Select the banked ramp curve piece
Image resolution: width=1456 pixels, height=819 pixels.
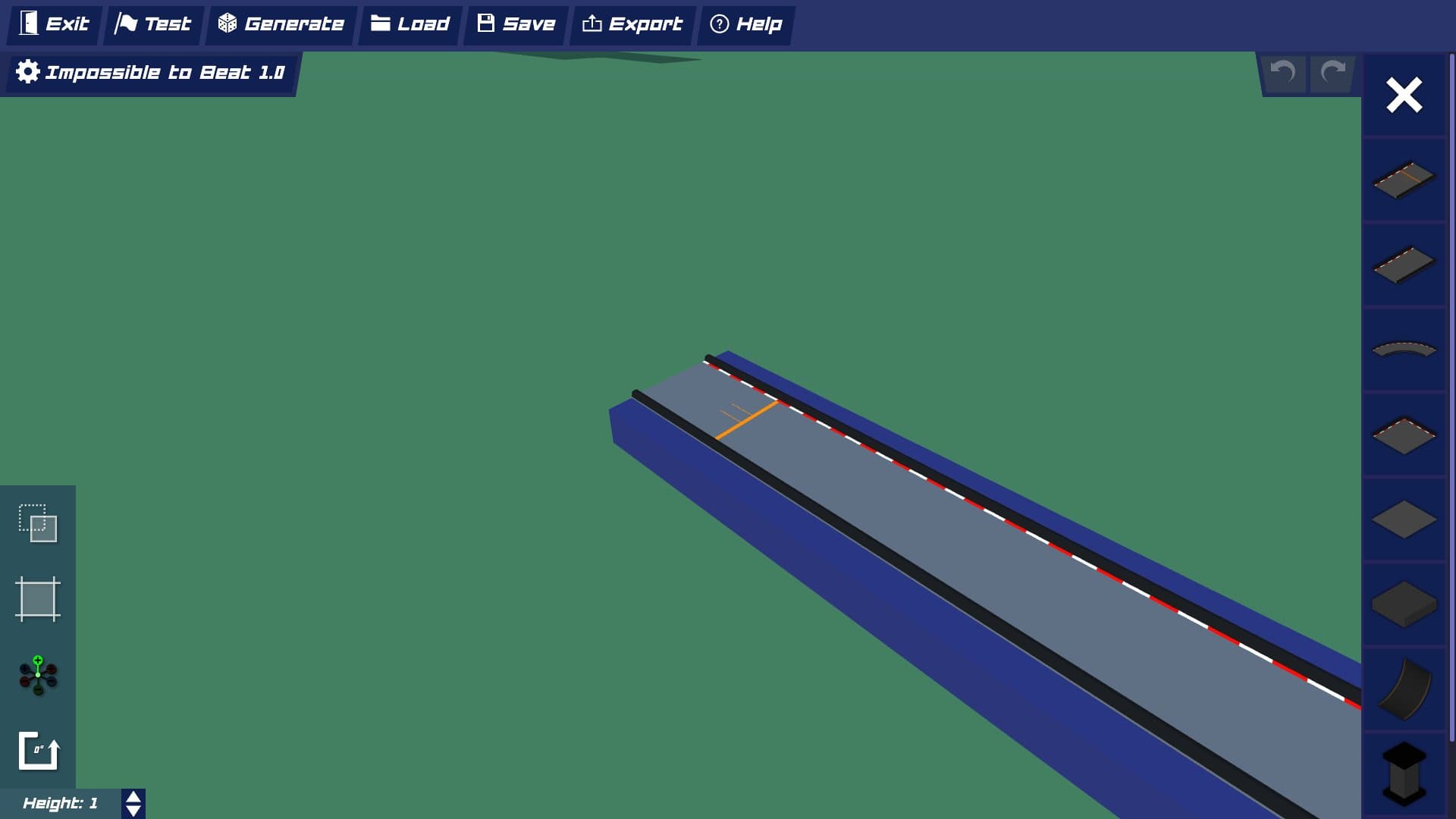[x=1404, y=689]
